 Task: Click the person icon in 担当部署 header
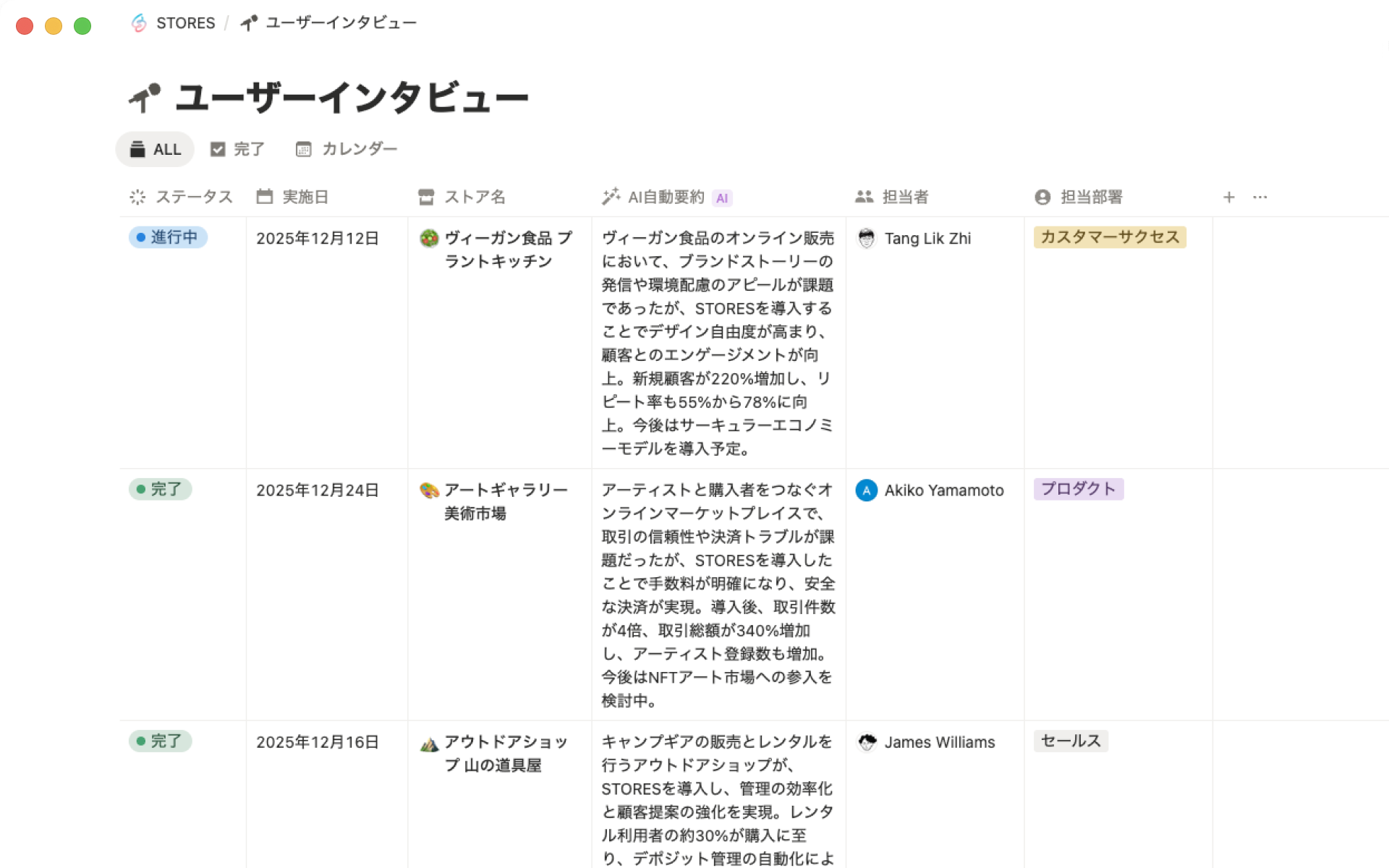coord(1041,197)
